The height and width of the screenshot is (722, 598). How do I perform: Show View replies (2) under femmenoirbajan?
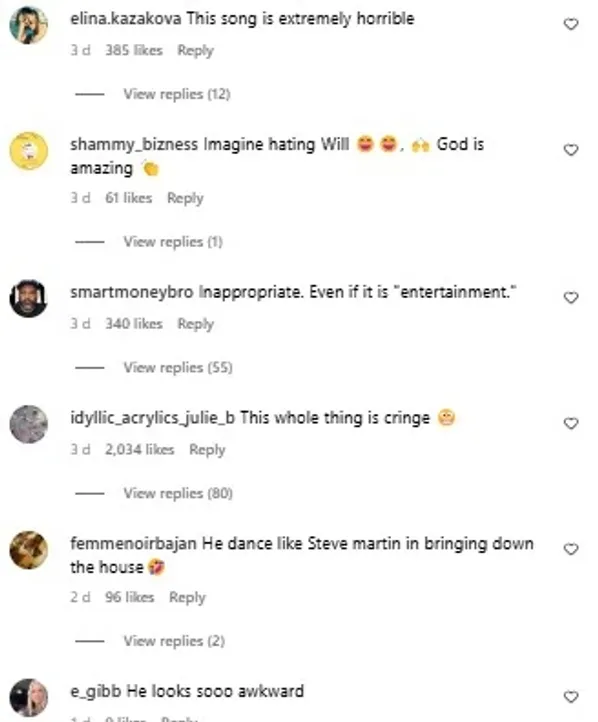pos(174,641)
